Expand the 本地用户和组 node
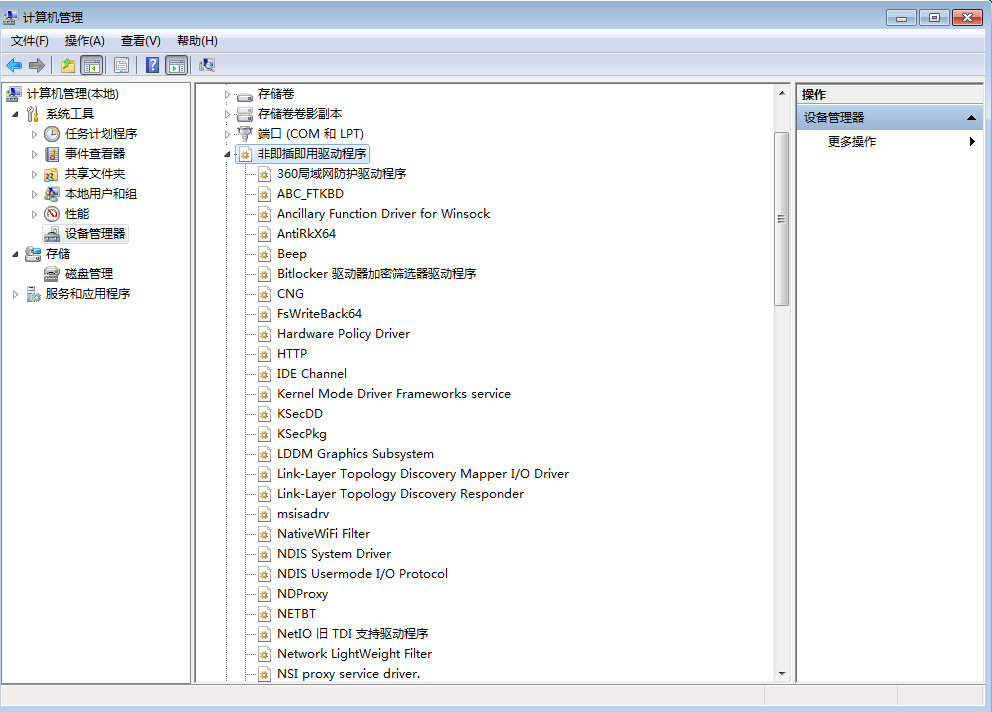The image size is (992, 712). [x=34, y=194]
